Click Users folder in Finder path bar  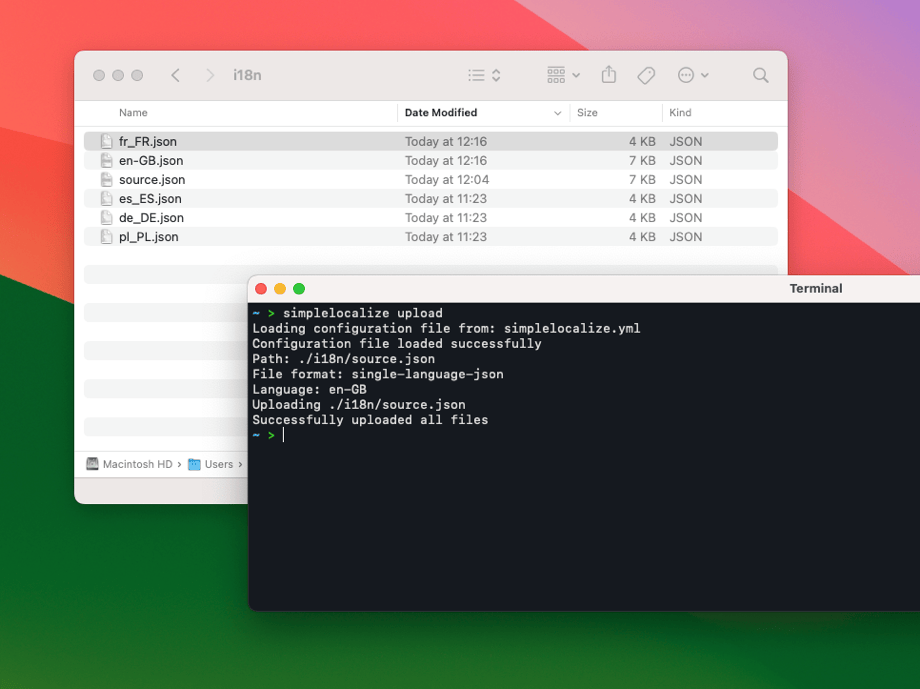(x=211, y=464)
